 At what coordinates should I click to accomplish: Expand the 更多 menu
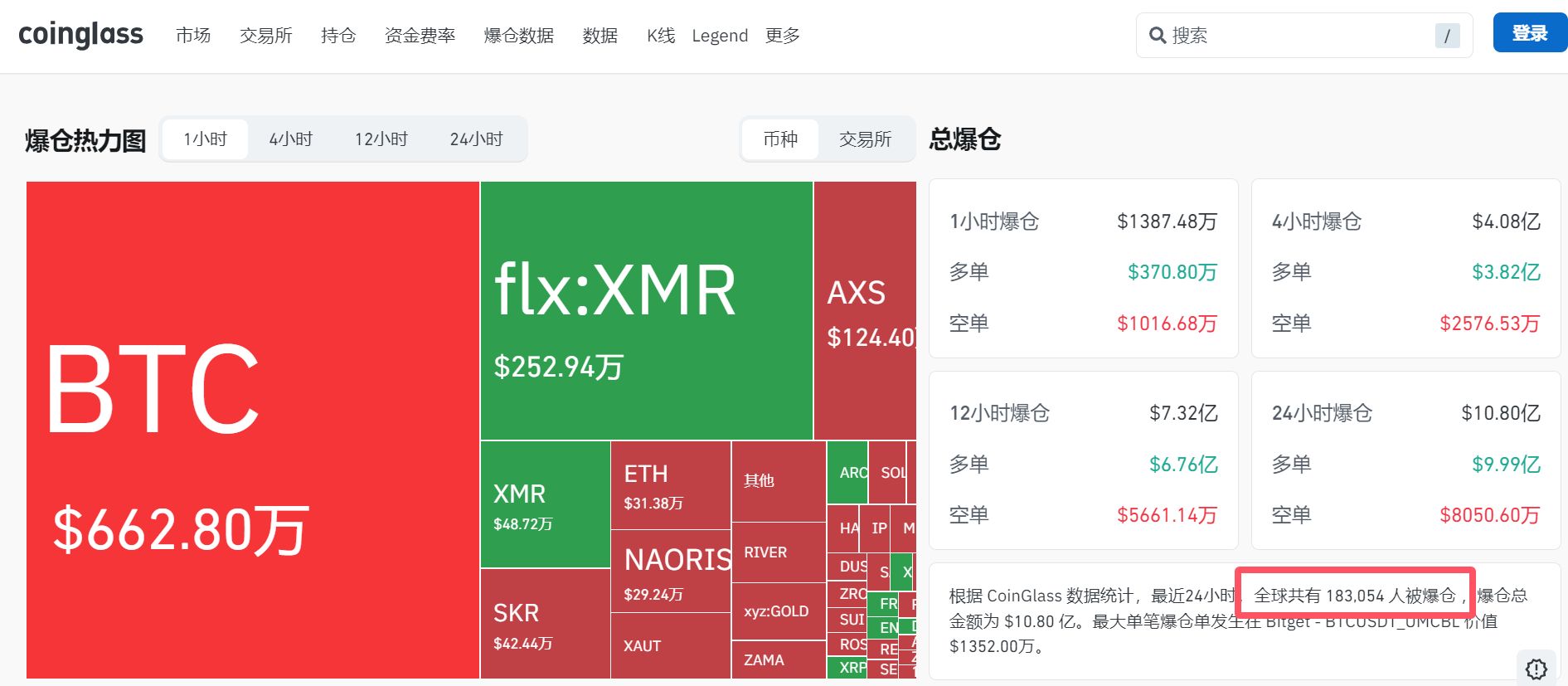click(x=782, y=36)
